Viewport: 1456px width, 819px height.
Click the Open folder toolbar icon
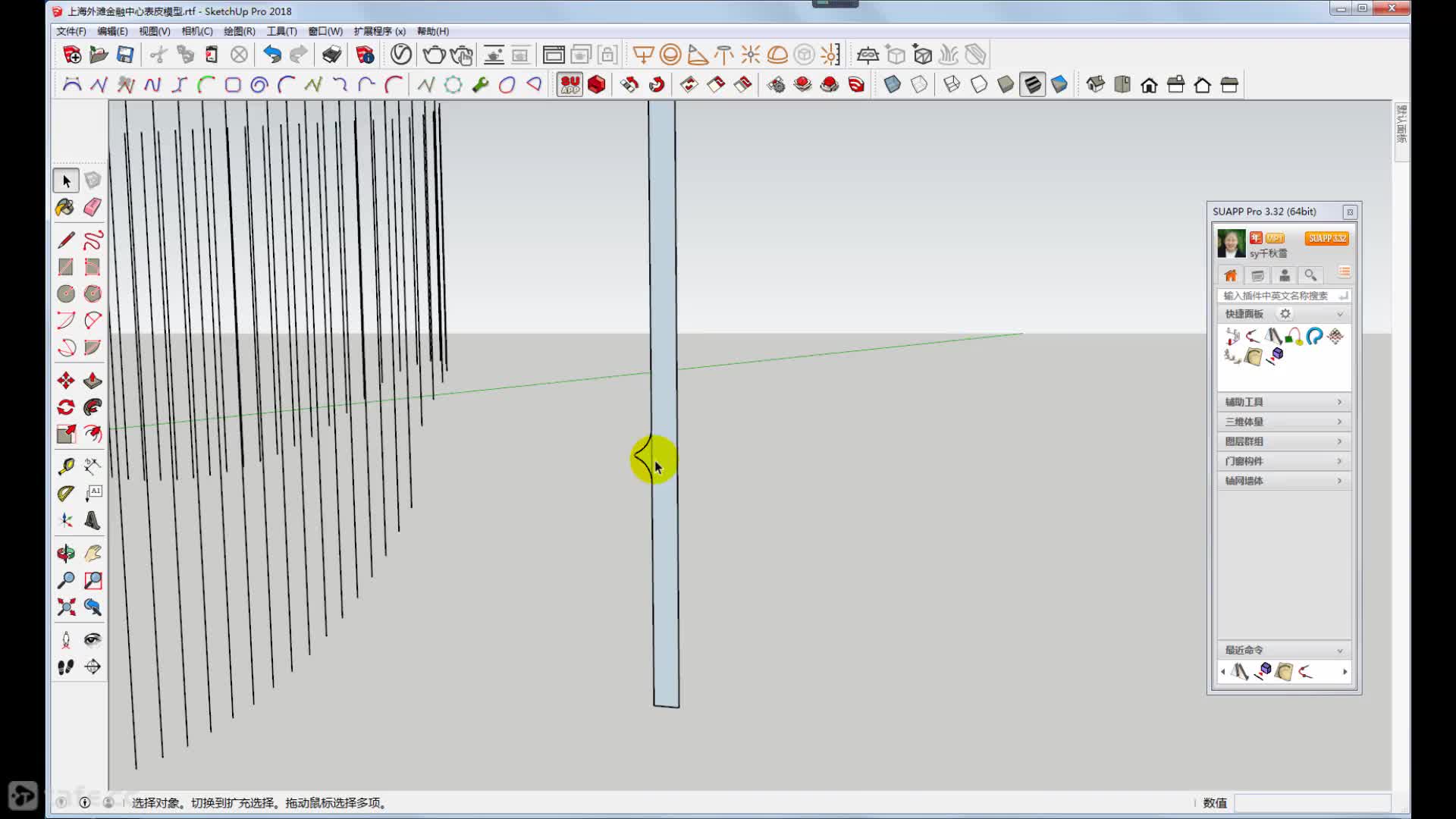click(99, 55)
